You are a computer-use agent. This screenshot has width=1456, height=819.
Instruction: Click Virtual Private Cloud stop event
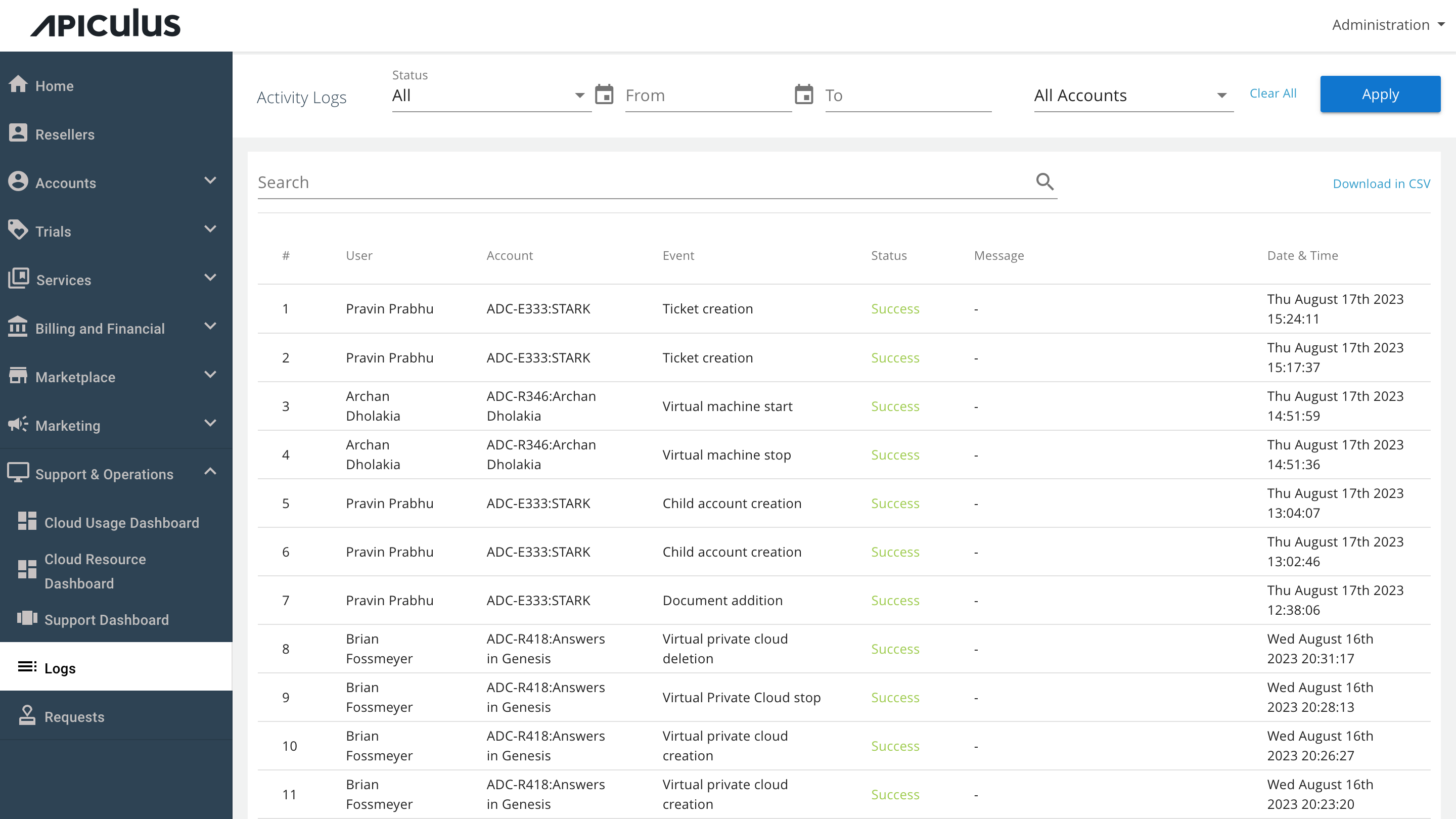pos(742,698)
